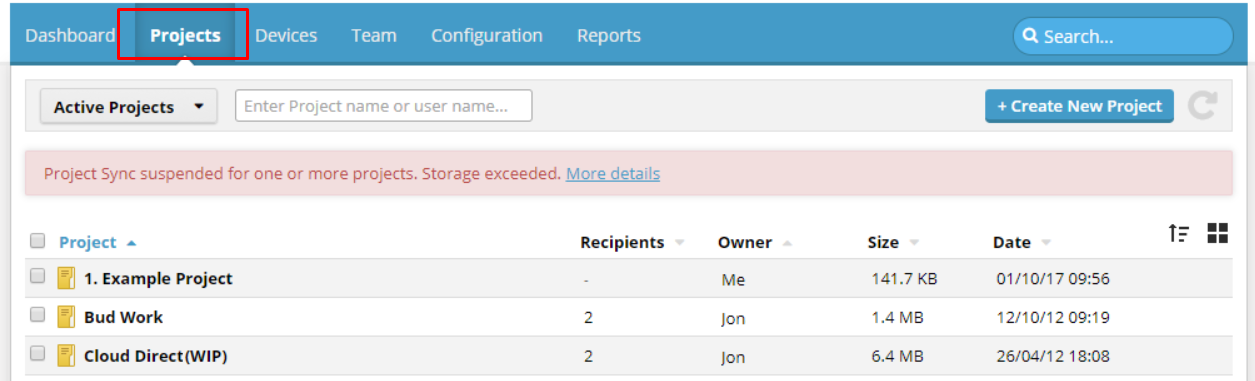This screenshot has width=1255, height=381.
Task: Click the 1. Example Project folder icon
Action: 66,279
